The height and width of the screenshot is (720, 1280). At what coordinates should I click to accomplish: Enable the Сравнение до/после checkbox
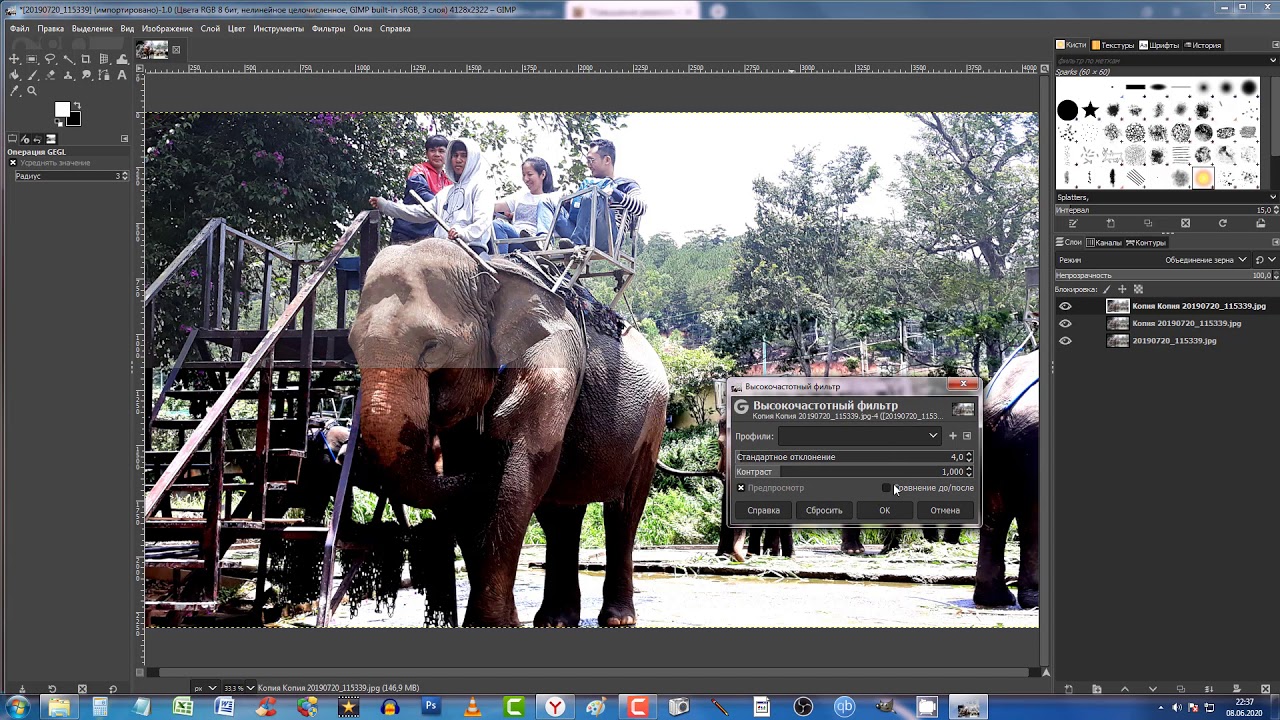(886, 488)
